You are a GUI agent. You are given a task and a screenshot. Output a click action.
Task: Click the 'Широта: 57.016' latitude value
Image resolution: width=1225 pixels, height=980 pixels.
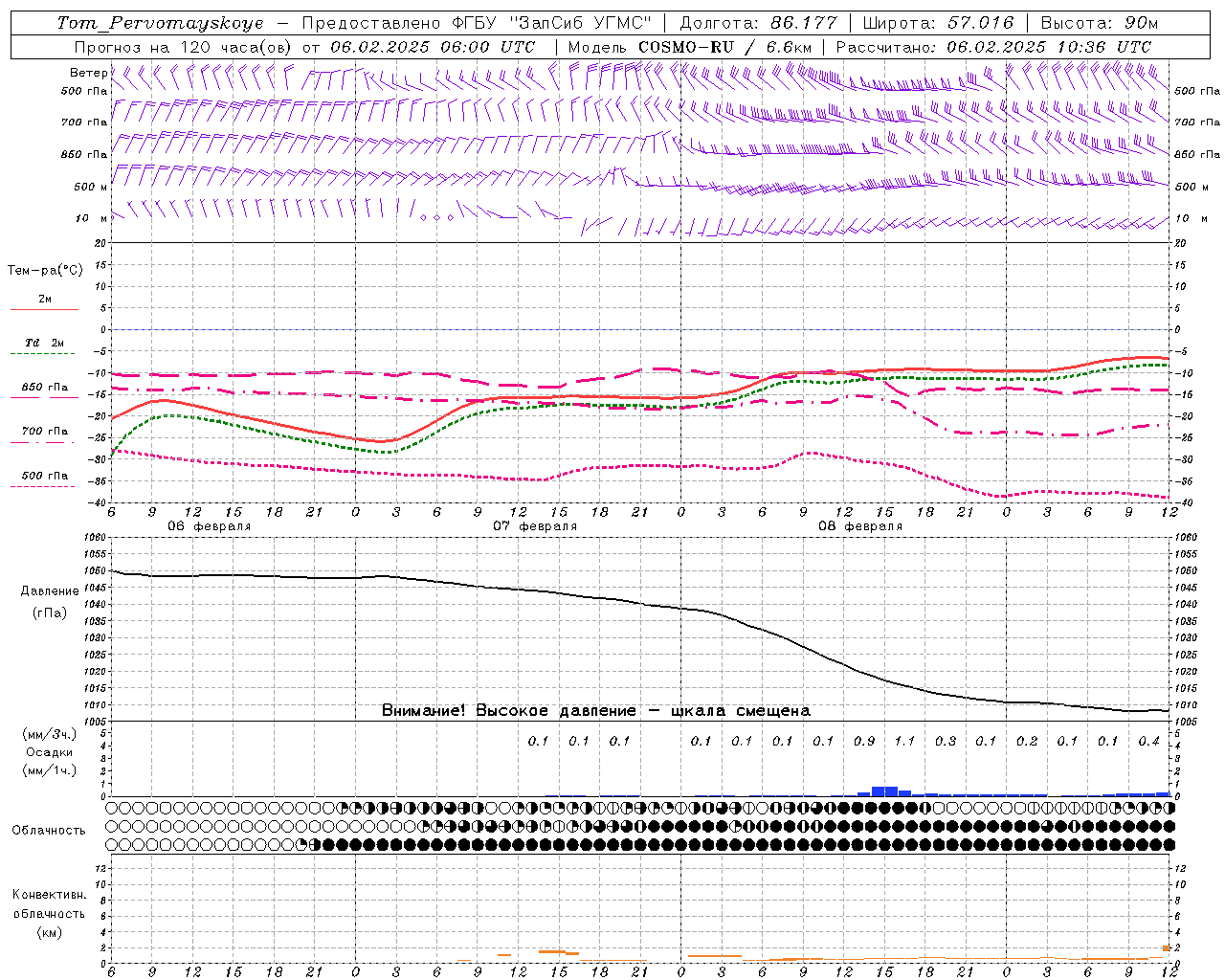point(938,23)
